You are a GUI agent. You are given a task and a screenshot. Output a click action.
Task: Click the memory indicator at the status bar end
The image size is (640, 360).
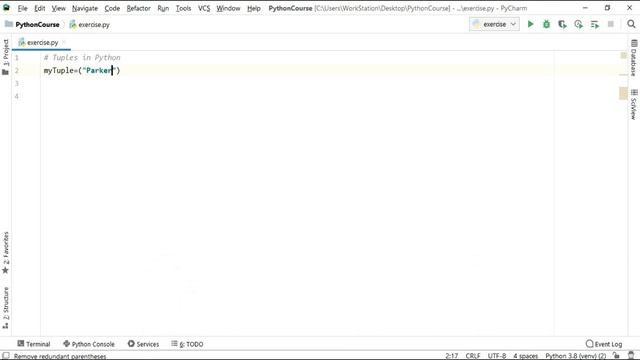click(631, 356)
